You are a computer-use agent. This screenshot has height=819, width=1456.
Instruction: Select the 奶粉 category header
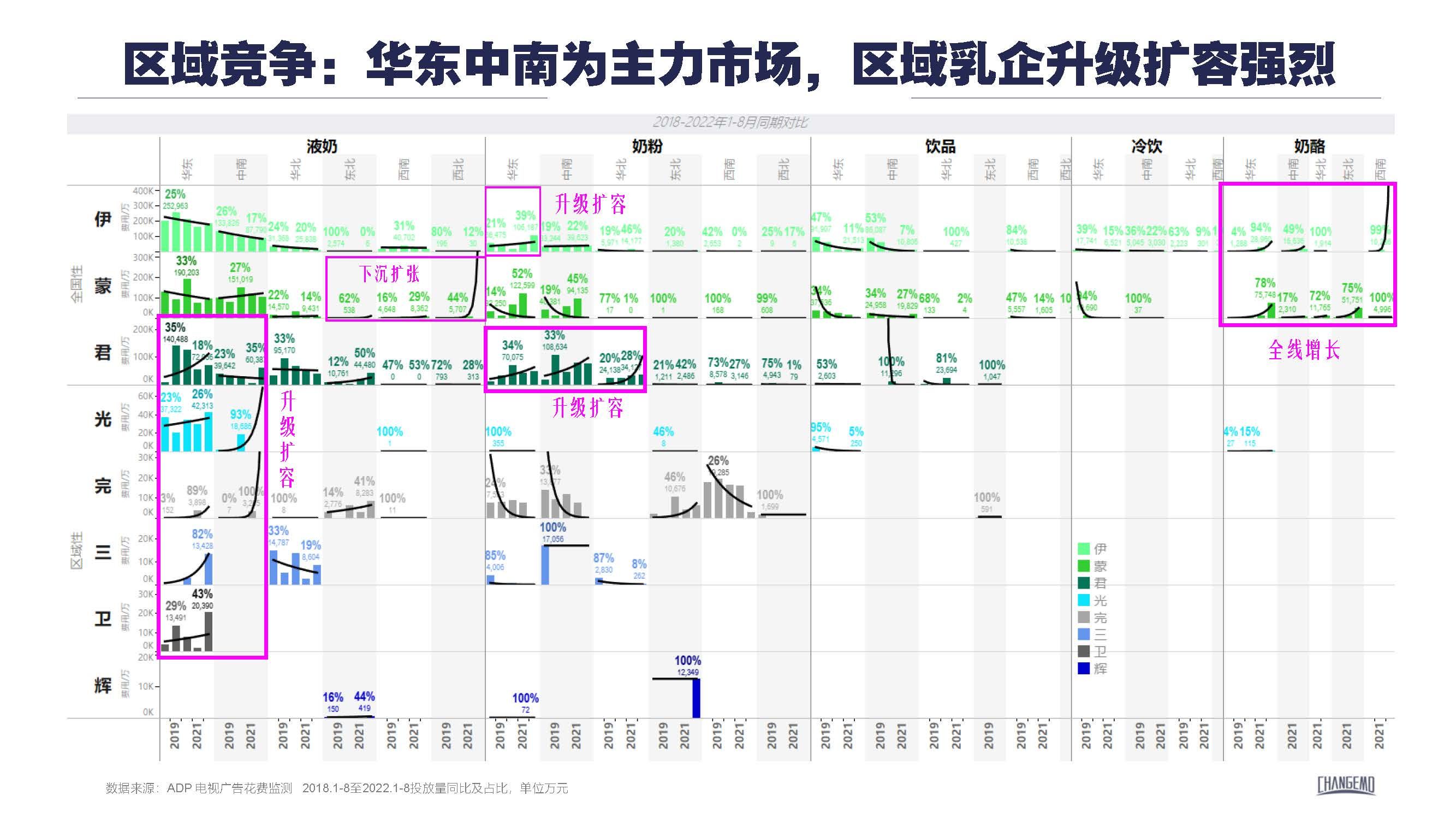(x=647, y=146)
